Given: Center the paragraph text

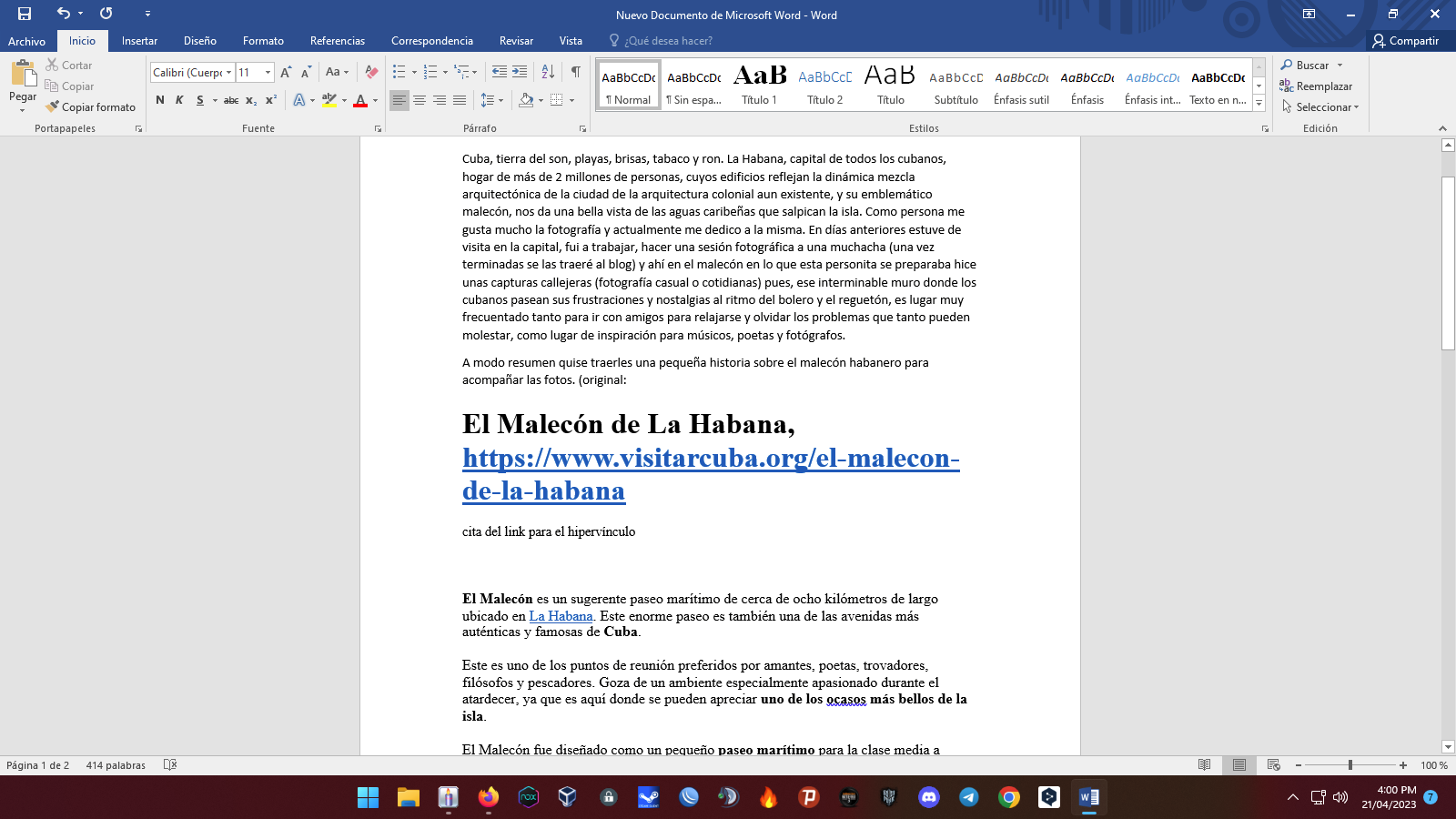Looking at the screenshot, I should pos(420,100).
